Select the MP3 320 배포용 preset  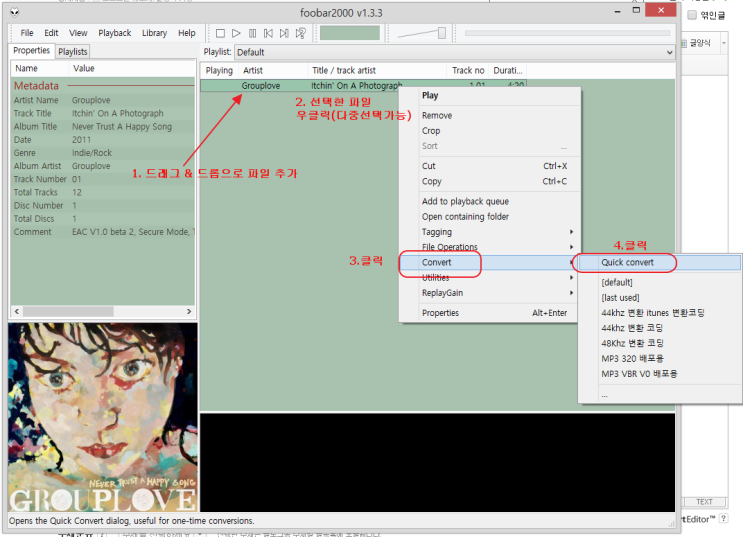(x=660, y=358)
